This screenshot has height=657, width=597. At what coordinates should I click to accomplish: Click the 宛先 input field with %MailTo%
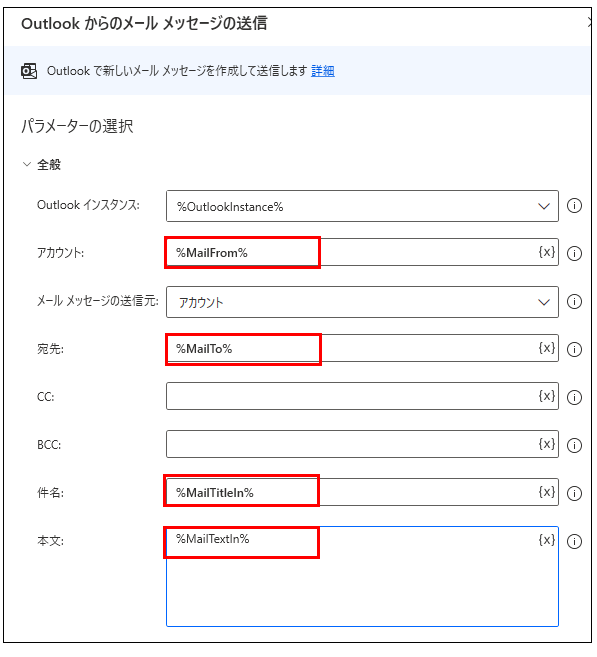coord(362,348)
